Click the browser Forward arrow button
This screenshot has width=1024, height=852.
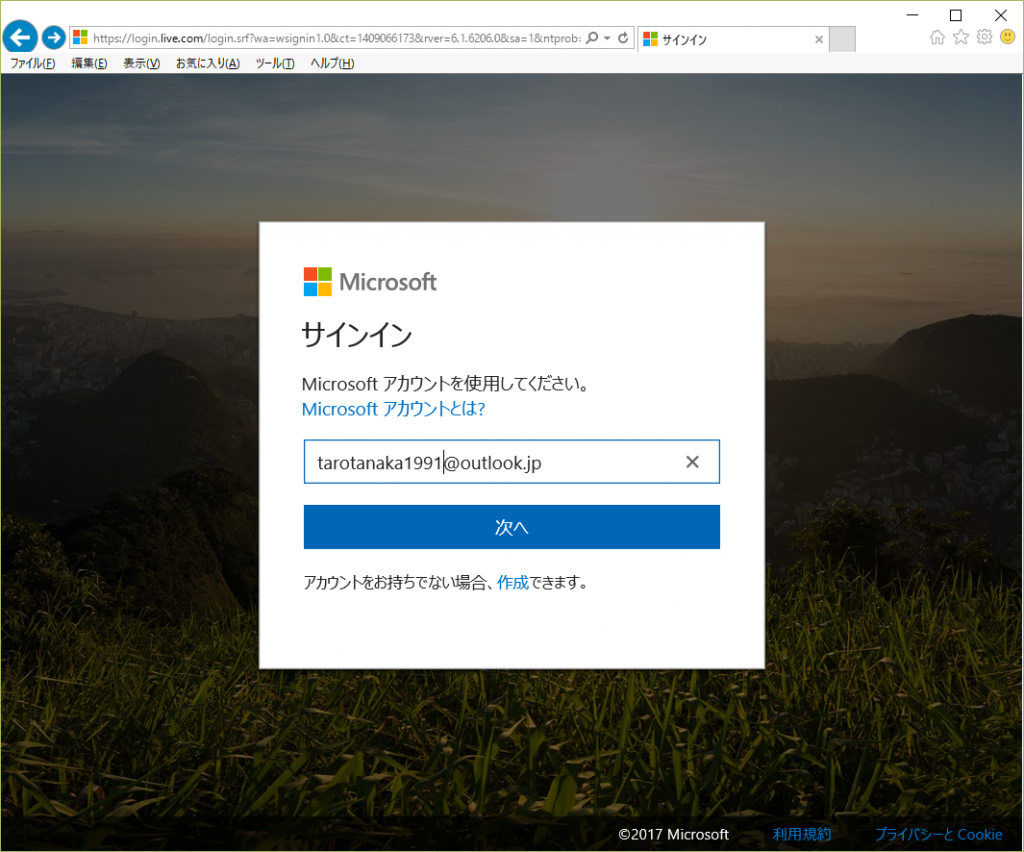[x=54, y=37]
